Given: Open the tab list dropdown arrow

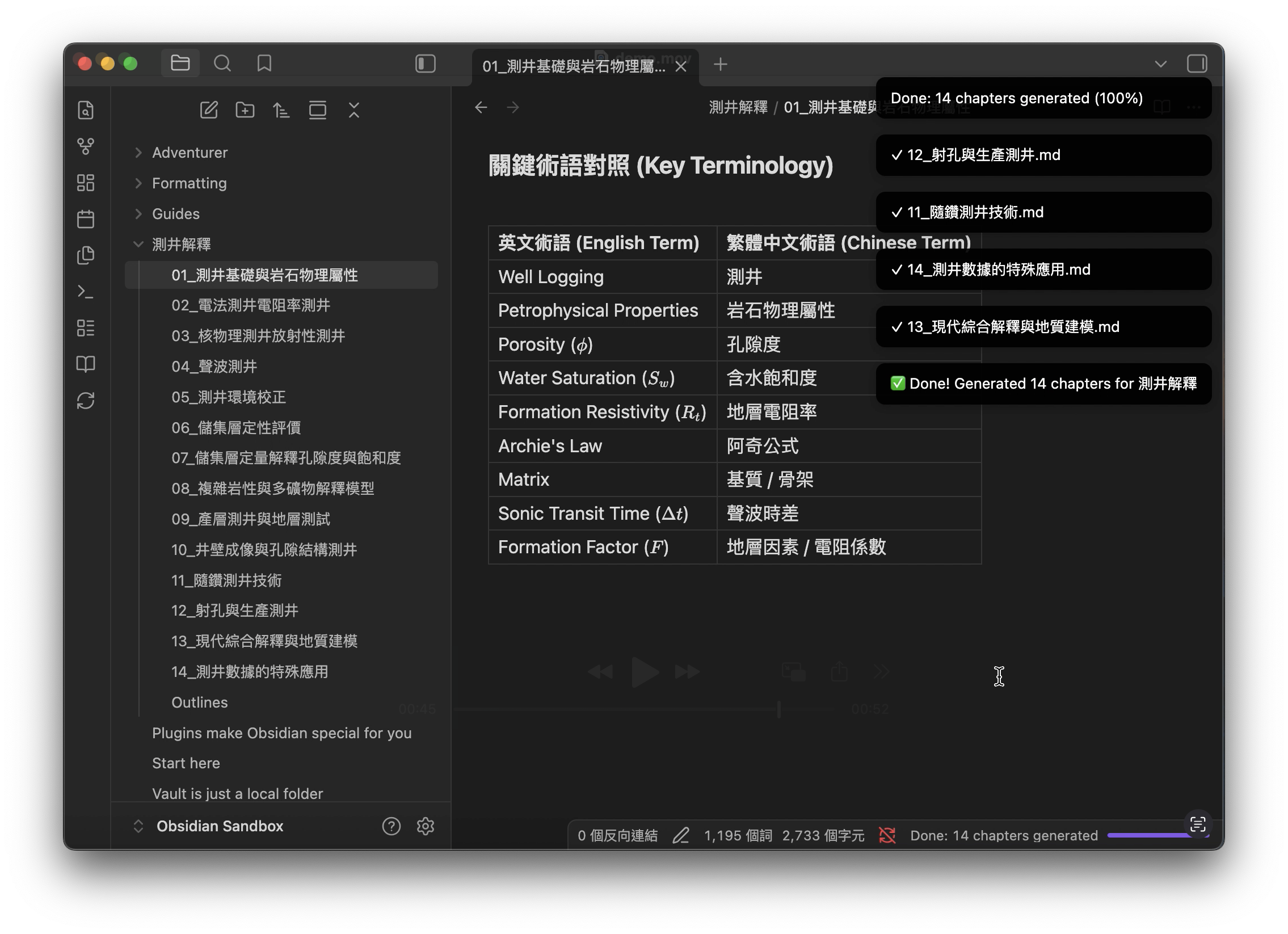Looking at the screenshot, I should point(1160,64).
